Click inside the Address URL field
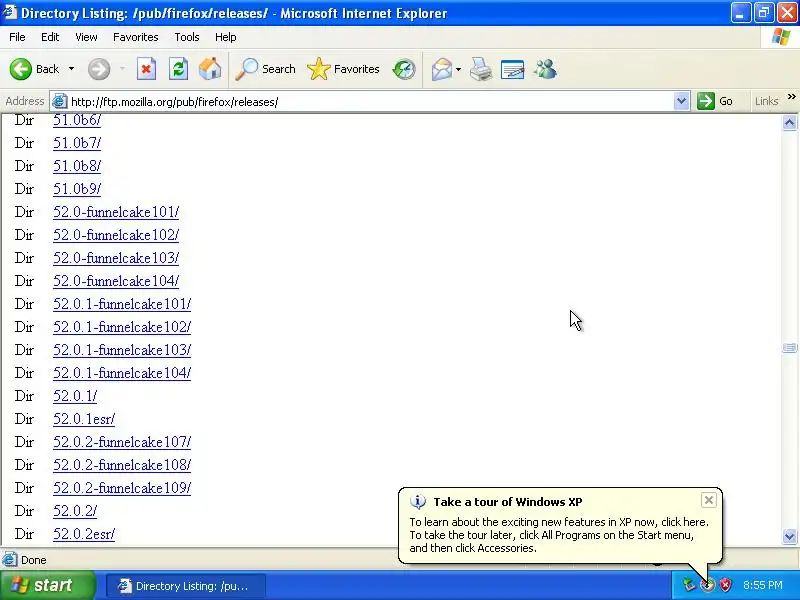 (370, 102)
